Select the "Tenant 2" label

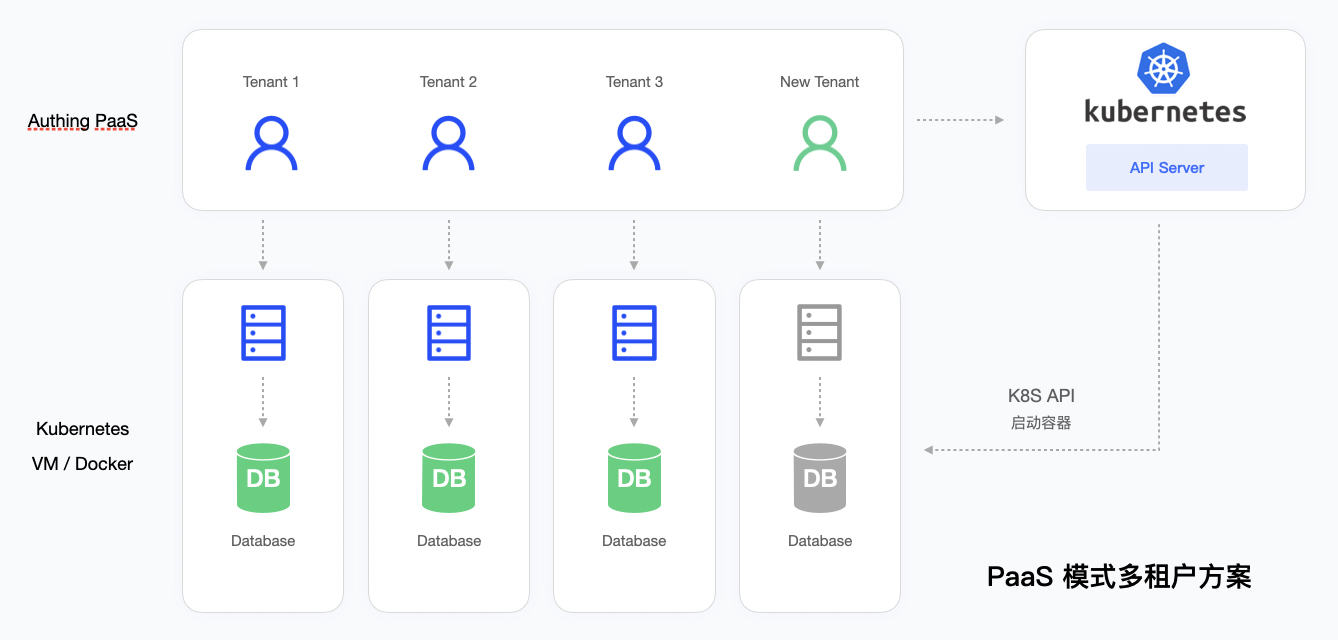coord(449,82)
